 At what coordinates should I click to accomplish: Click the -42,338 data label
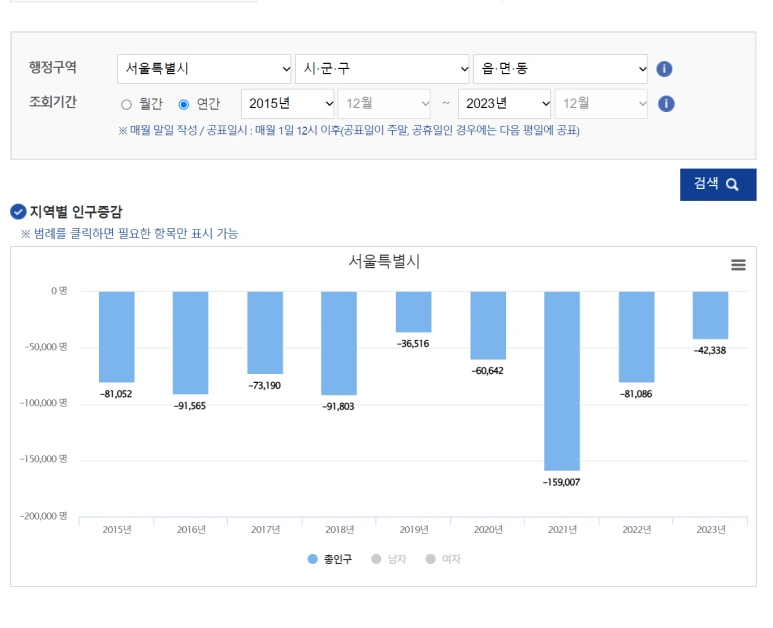(x=710, y=350)
